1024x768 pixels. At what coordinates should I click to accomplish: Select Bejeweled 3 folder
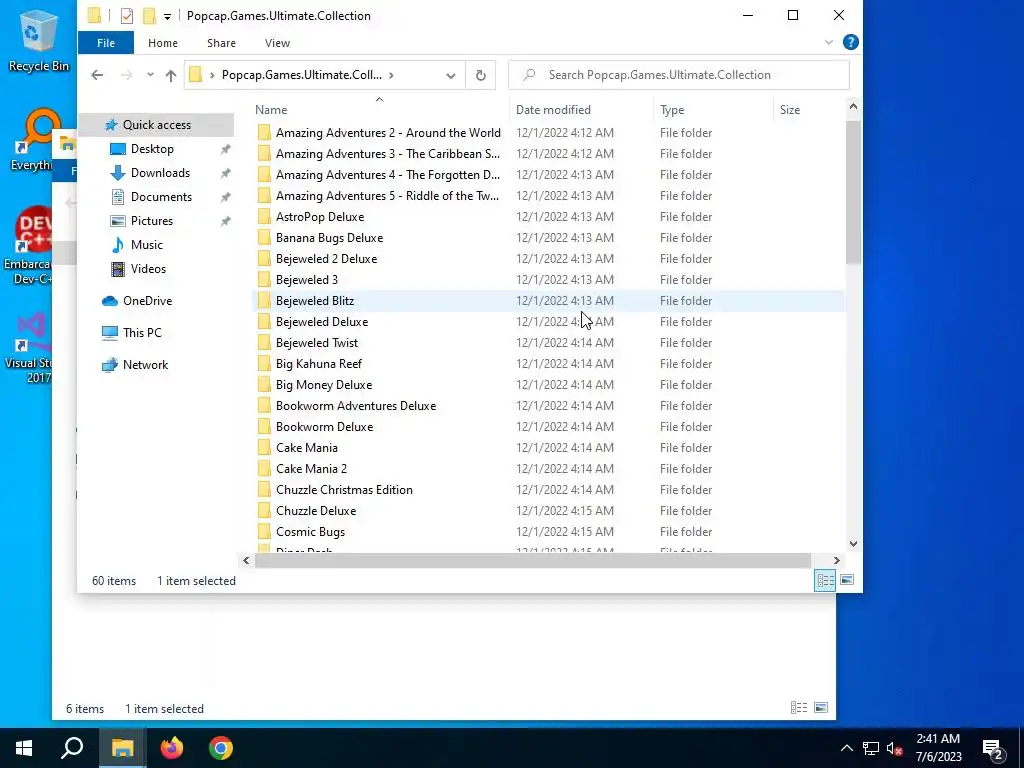[549, 280]
